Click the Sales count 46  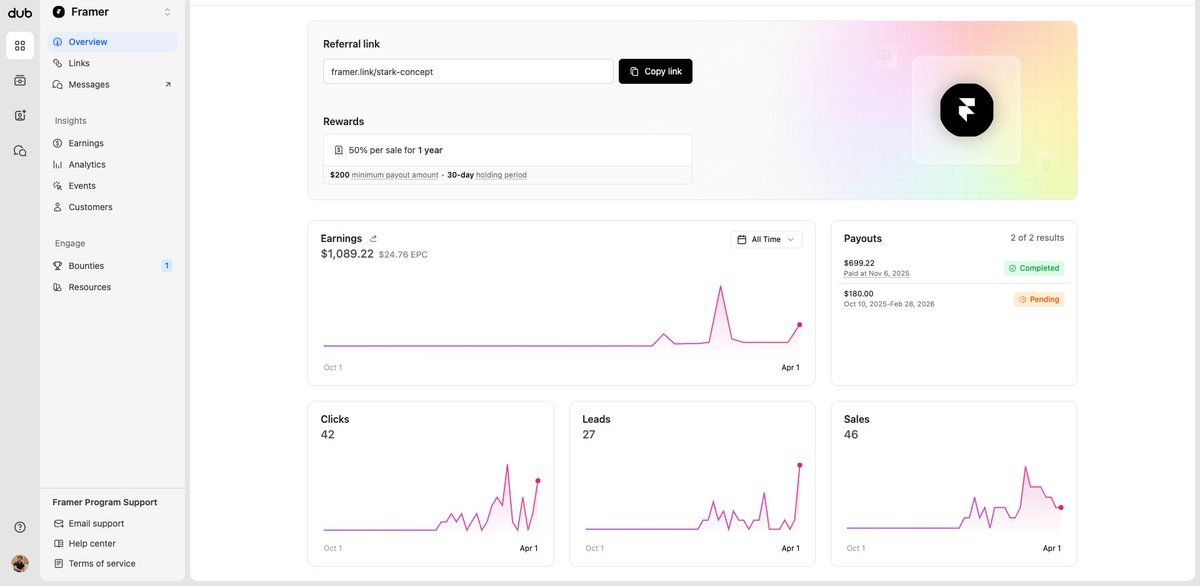tap(852, 435)
